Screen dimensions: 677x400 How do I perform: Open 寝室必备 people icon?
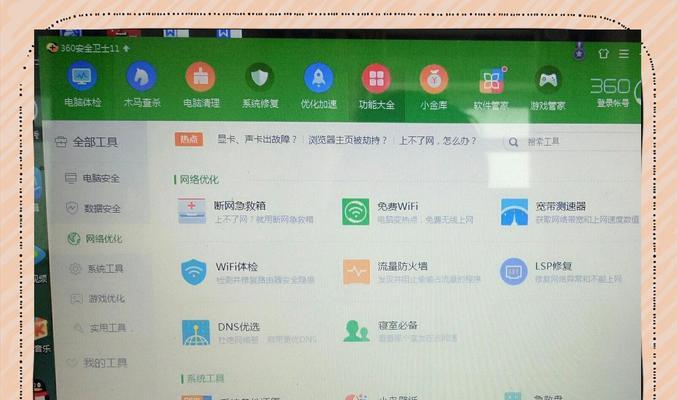pos(357,331)
